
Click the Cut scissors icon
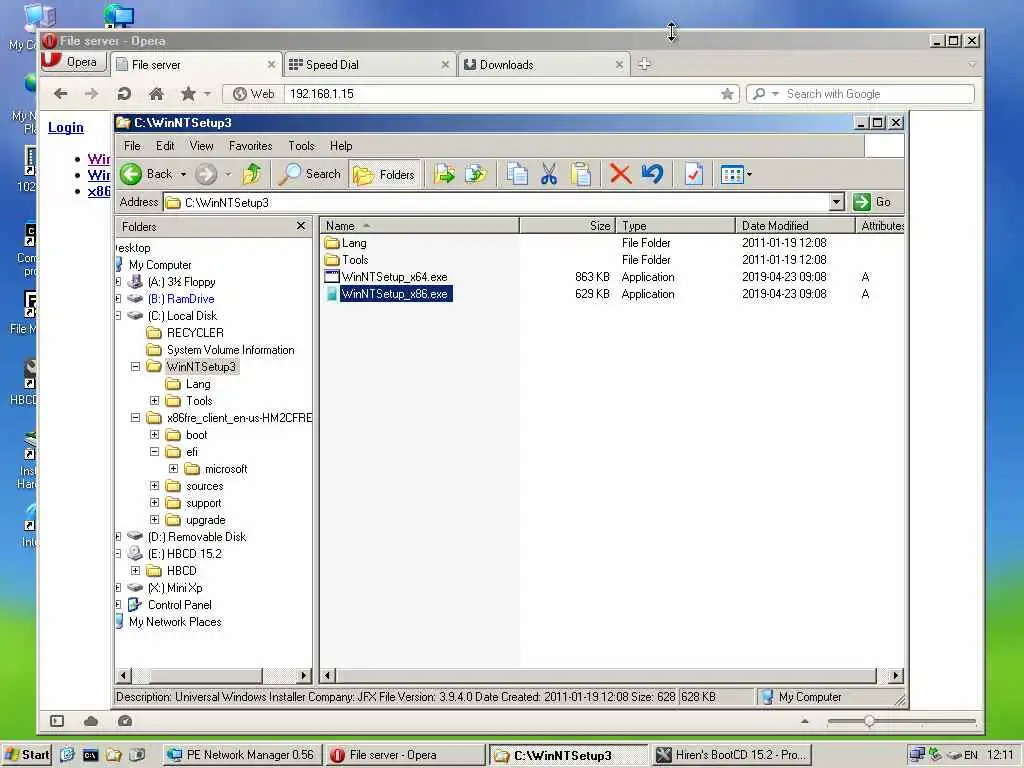549,174
